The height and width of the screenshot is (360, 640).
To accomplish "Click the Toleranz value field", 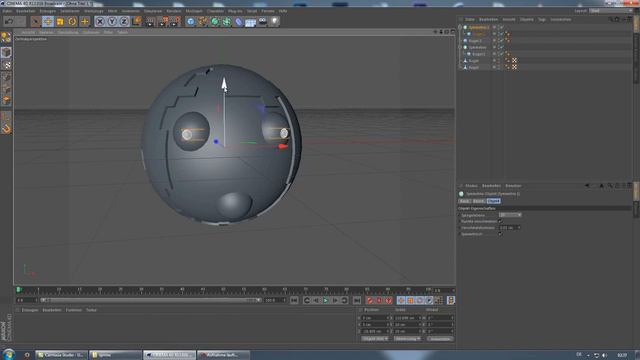I will 509,227.
